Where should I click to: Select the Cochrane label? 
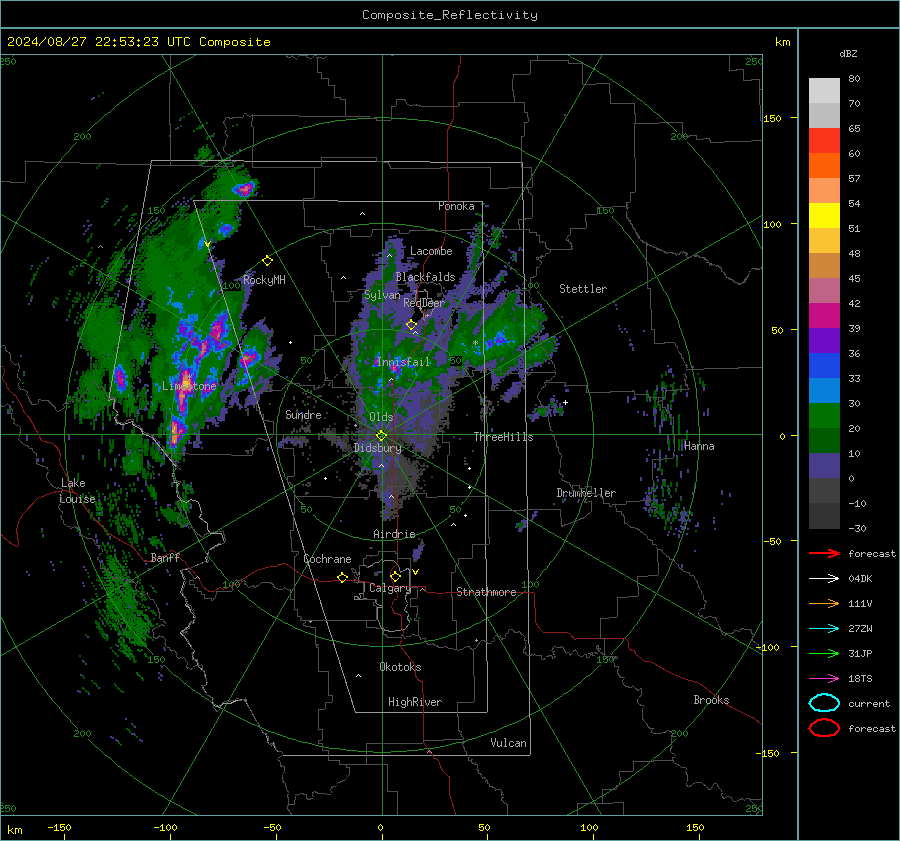click(x=327, y=559)
